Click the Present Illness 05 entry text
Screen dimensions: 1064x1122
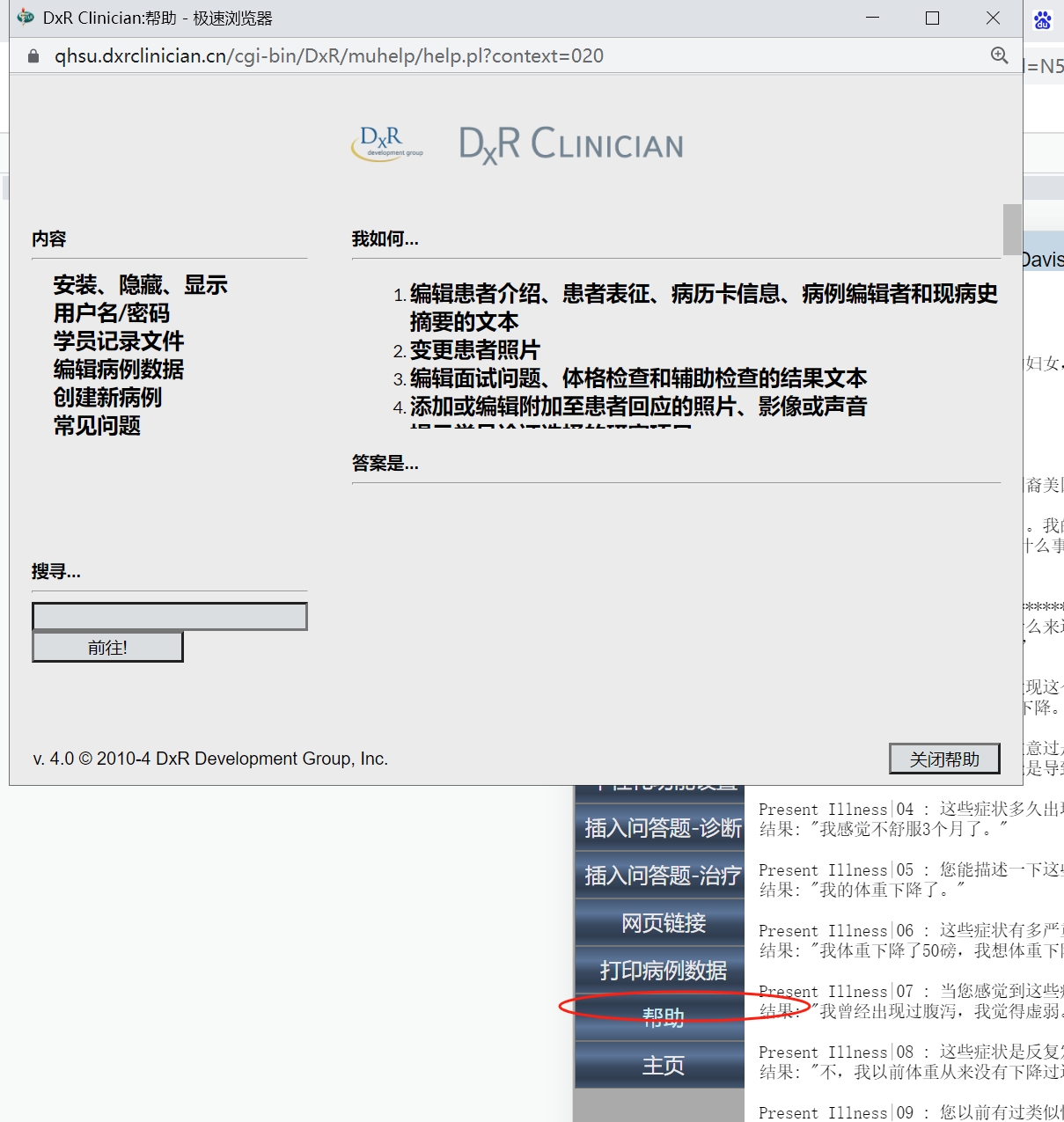(x=911, y=869)
